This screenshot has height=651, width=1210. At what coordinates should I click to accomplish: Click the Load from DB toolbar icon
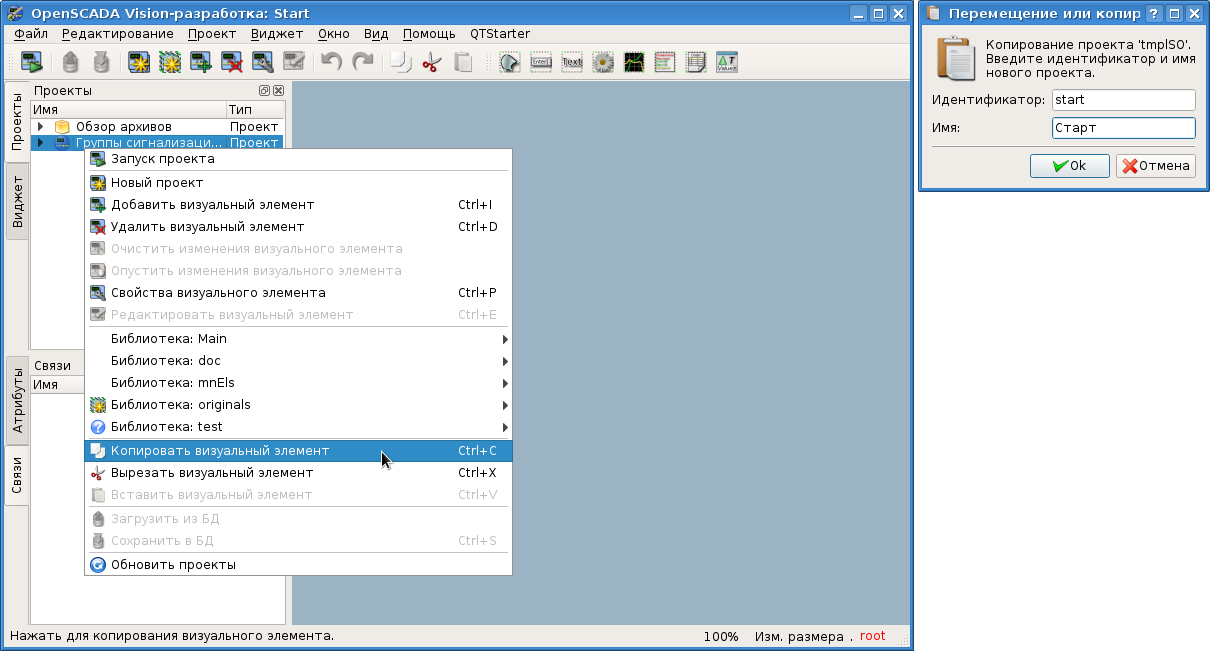point(69,62)
